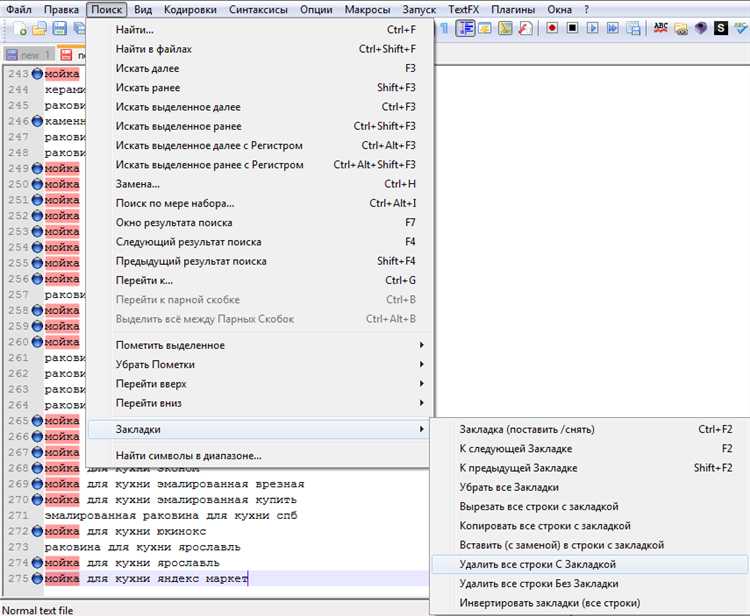Click the toolbar icon right of ABC spell-check

coord(681,29)
